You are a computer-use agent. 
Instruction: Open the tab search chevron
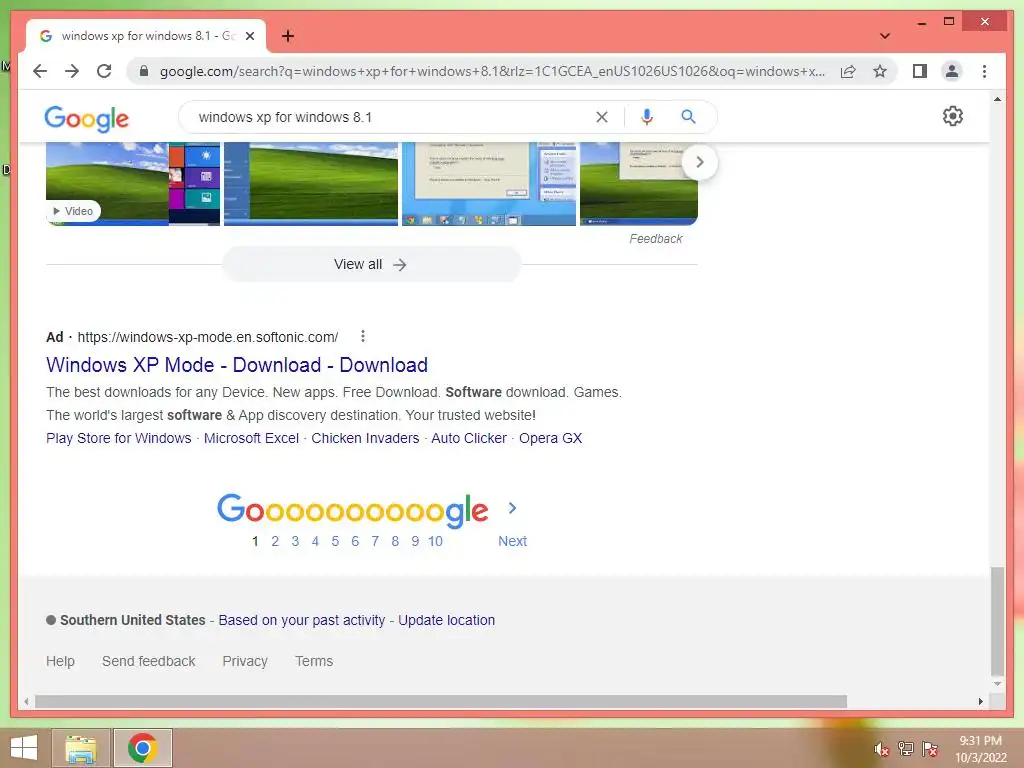(884, 36)
